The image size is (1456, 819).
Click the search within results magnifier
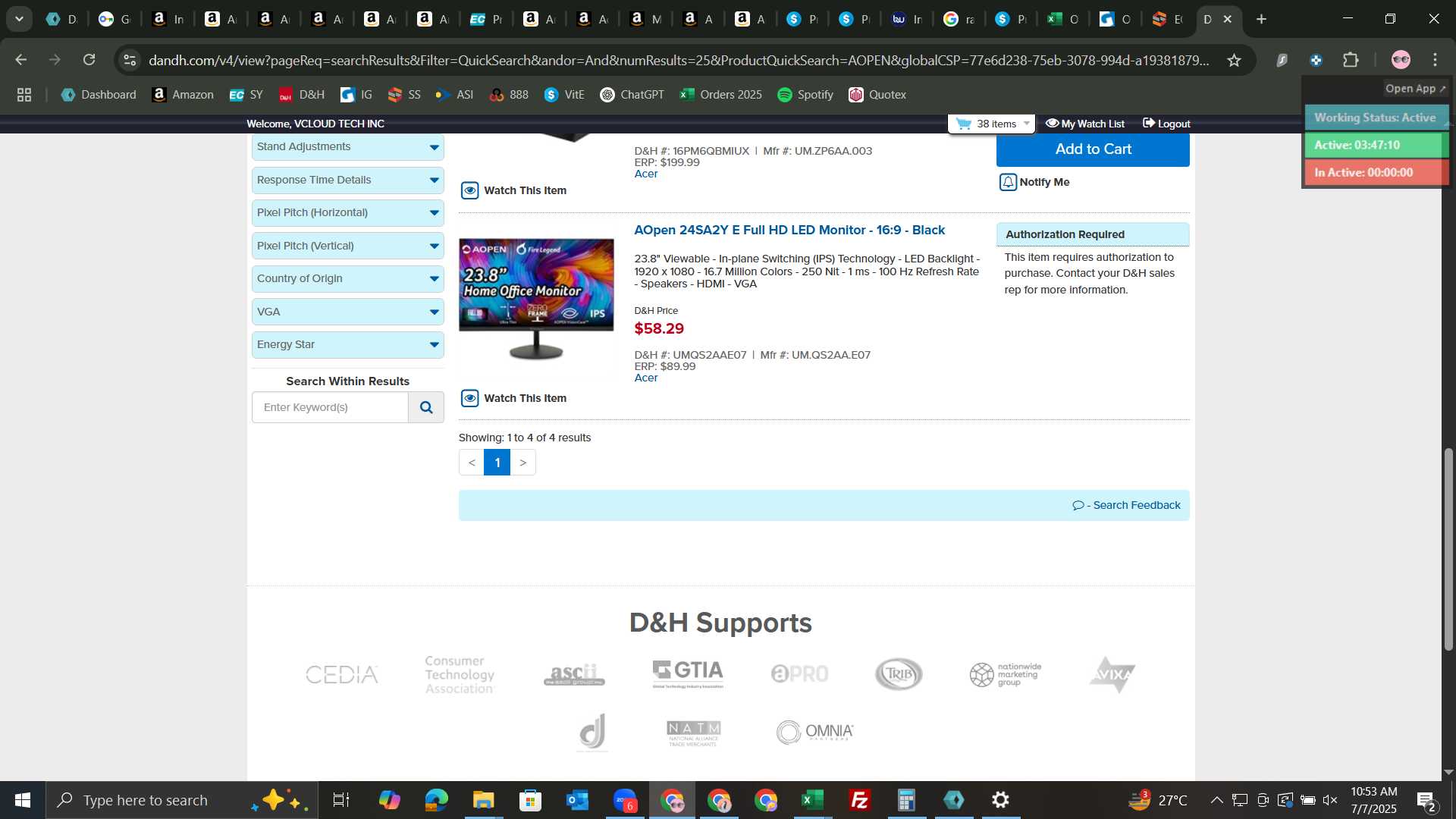[x=426, y=408]
